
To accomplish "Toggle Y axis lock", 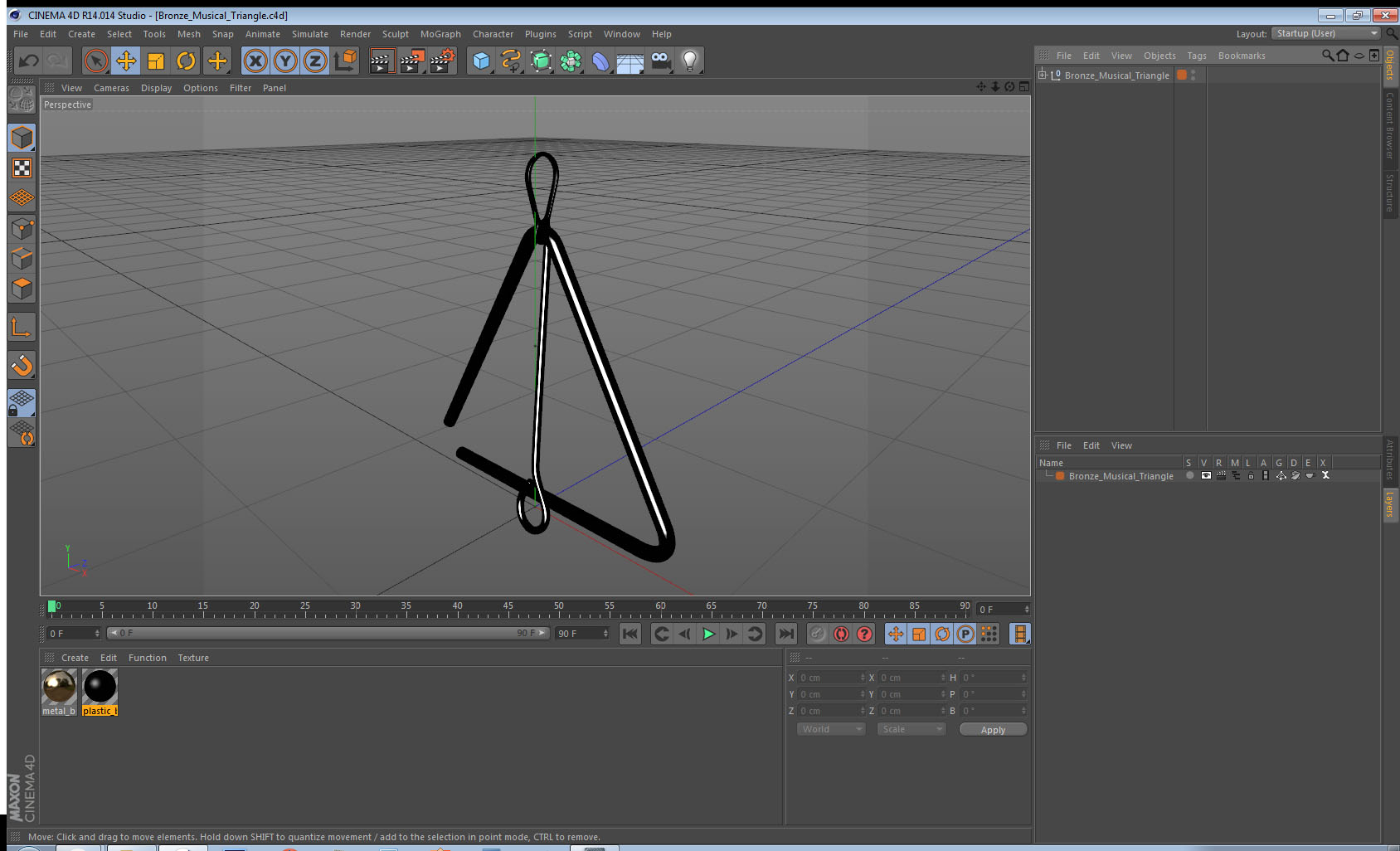I will [x=285, y=61].
